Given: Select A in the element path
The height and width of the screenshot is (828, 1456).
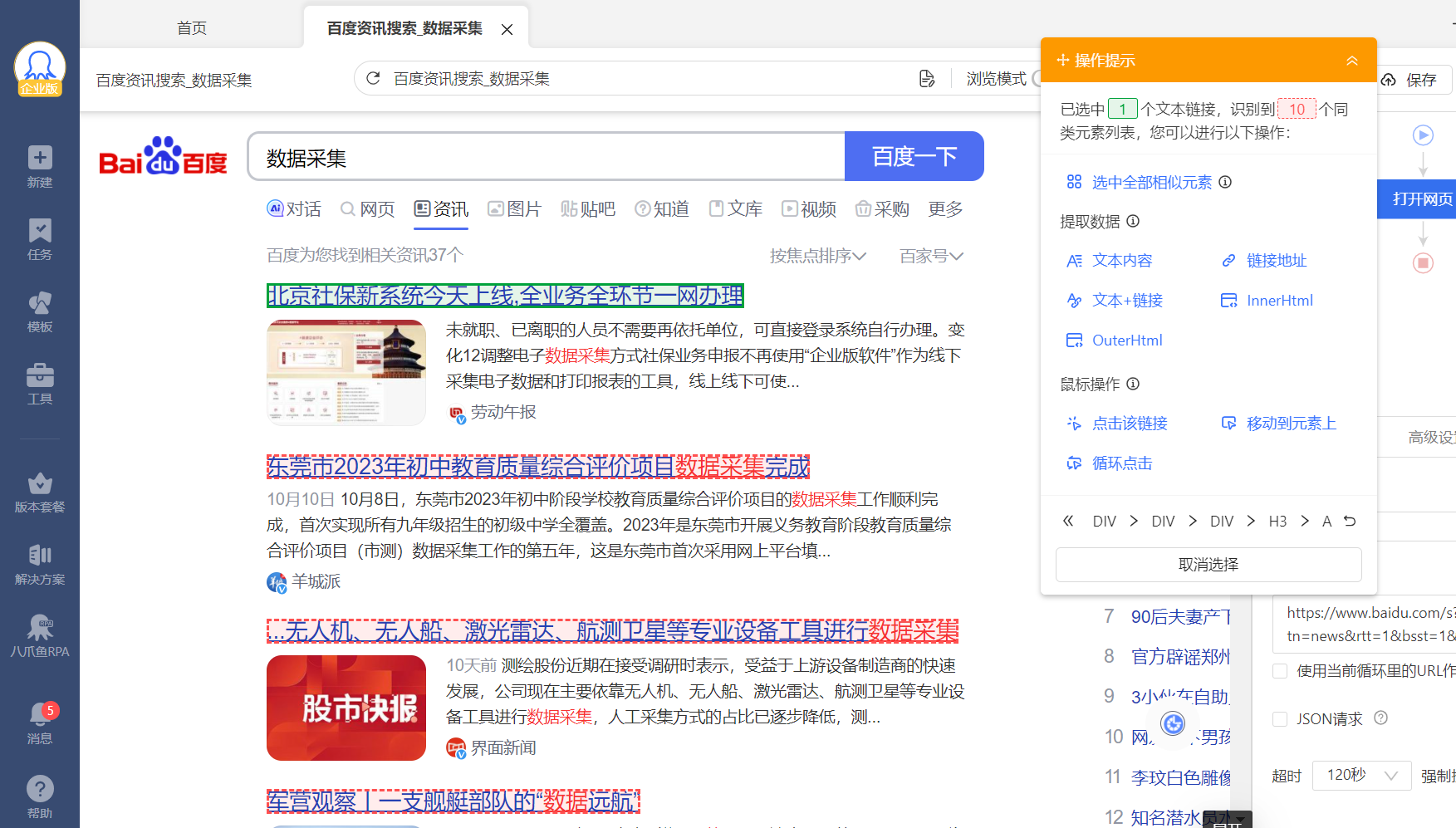Looking at the screenshot, I should click(x=1326, y=521).
